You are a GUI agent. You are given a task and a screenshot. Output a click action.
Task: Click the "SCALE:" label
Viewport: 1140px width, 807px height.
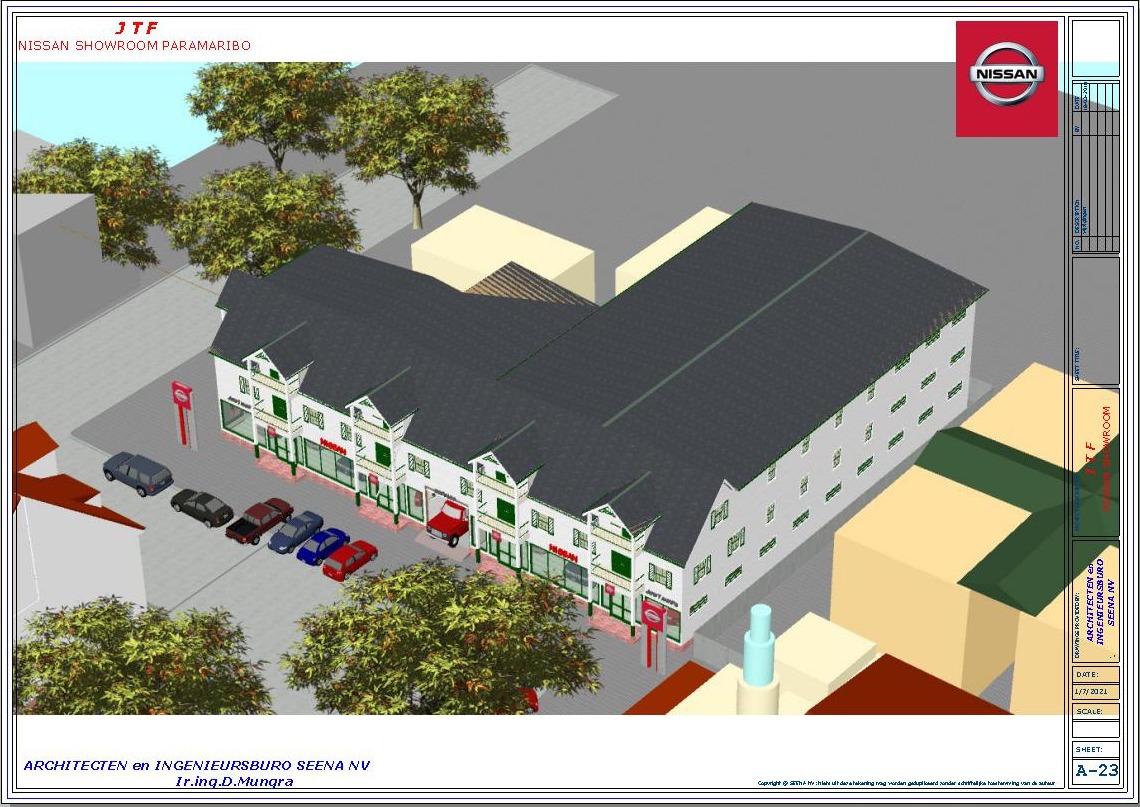1089,711
